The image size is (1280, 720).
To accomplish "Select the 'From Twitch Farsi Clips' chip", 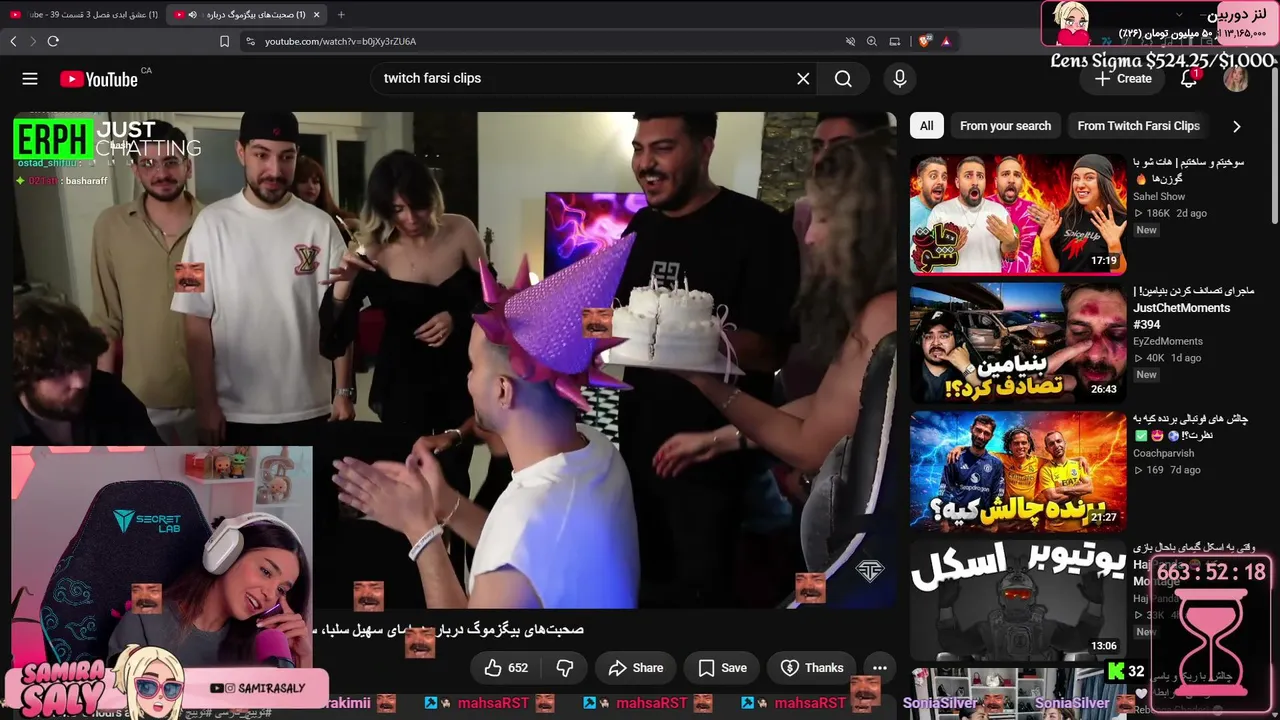I will coord(1138,126).
